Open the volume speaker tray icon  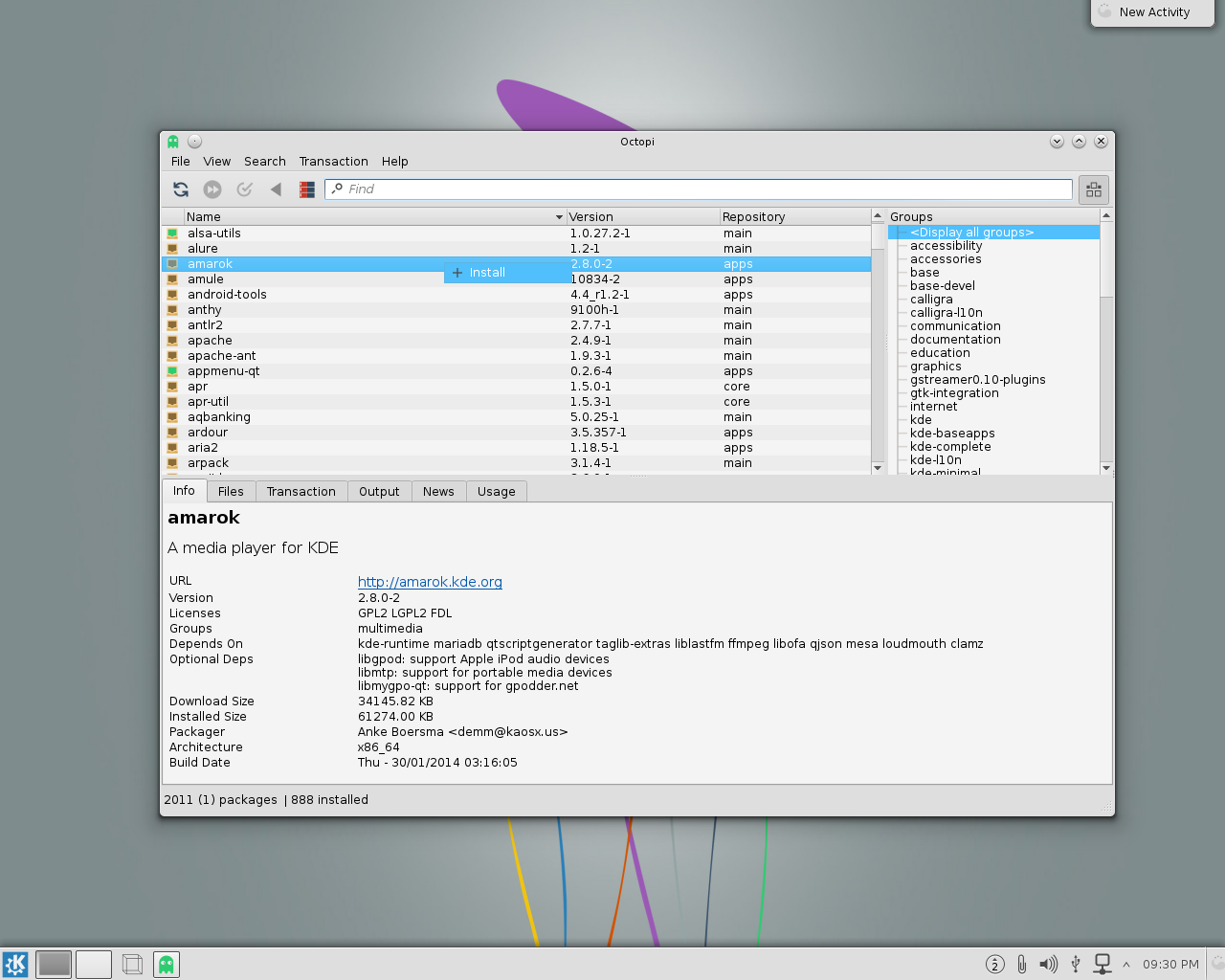pos(1049,964)
